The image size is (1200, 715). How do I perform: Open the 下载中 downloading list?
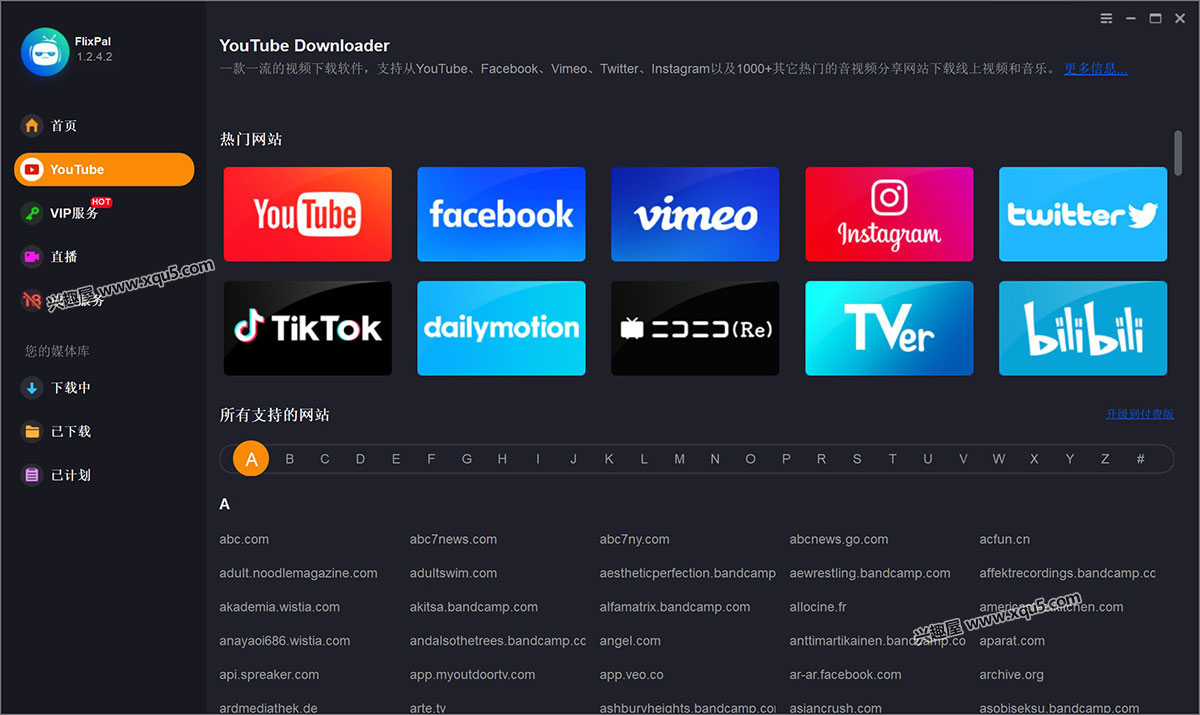(71, 388)
